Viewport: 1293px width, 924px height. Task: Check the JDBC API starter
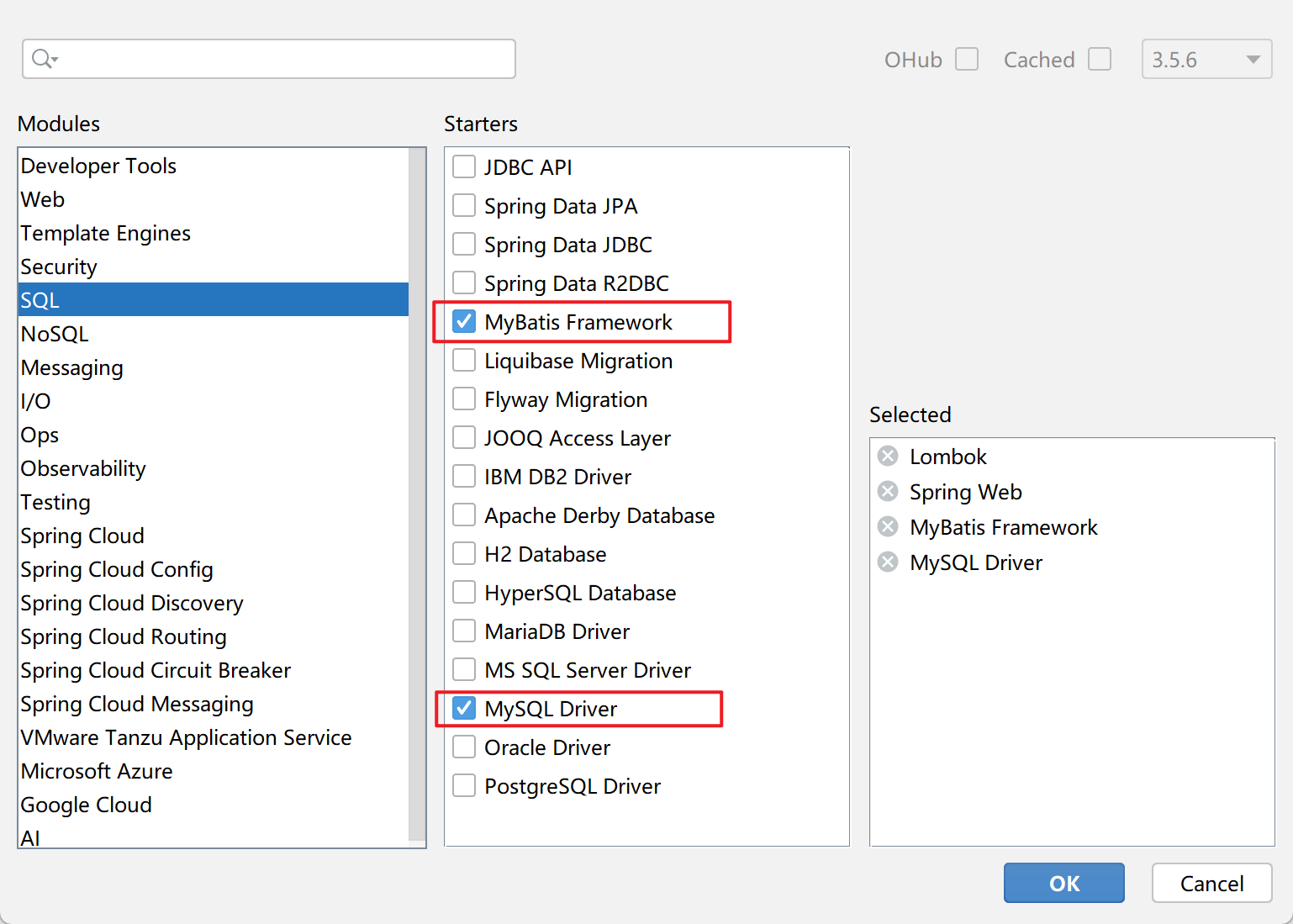tap(464, 166)
